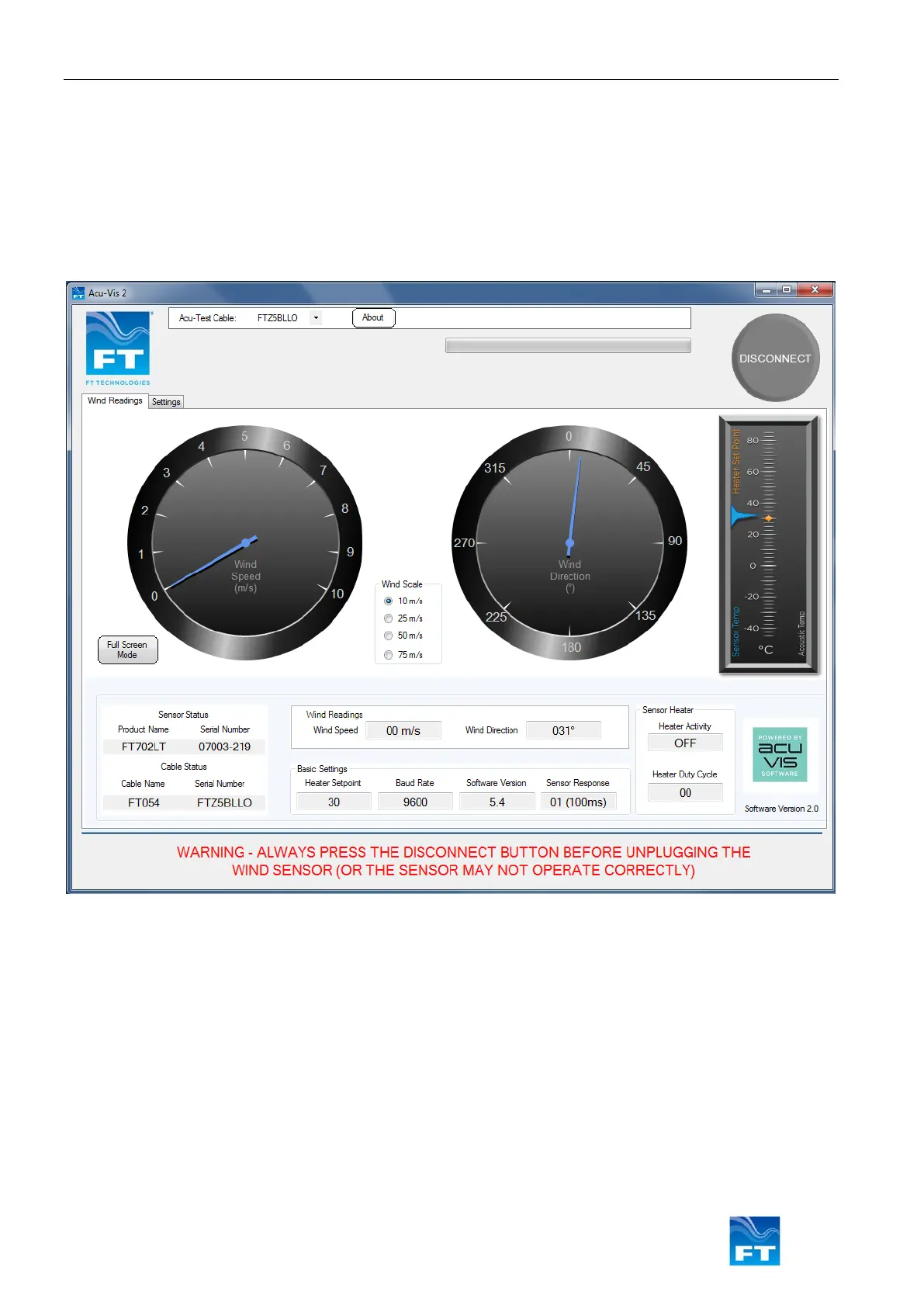Image resolution: width=924 pixels, height=1306 pixels.
Task: Click the orange heater set point marker
Action: 769,518
